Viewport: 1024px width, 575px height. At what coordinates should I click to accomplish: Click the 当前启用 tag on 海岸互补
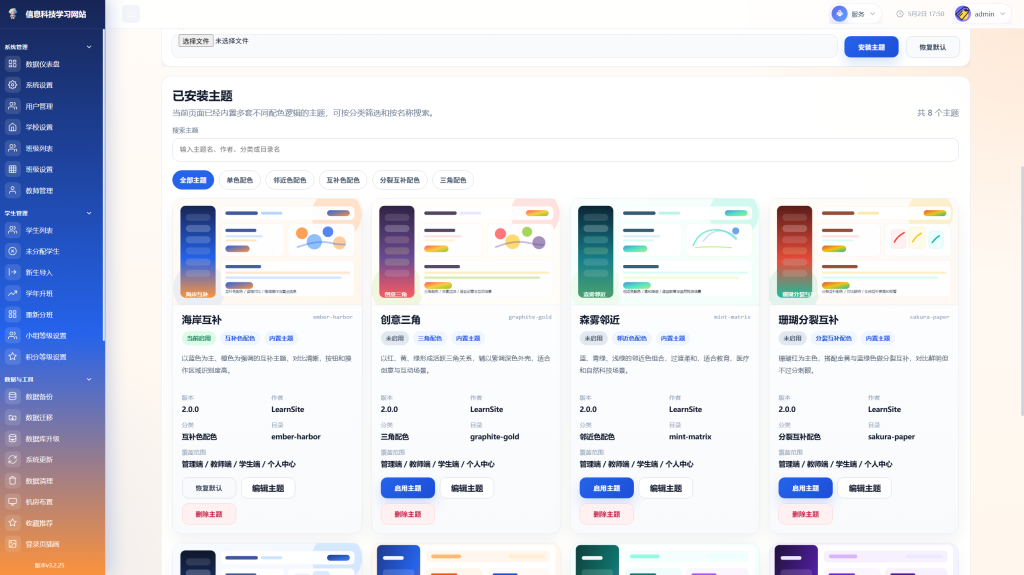click(199, 338)
